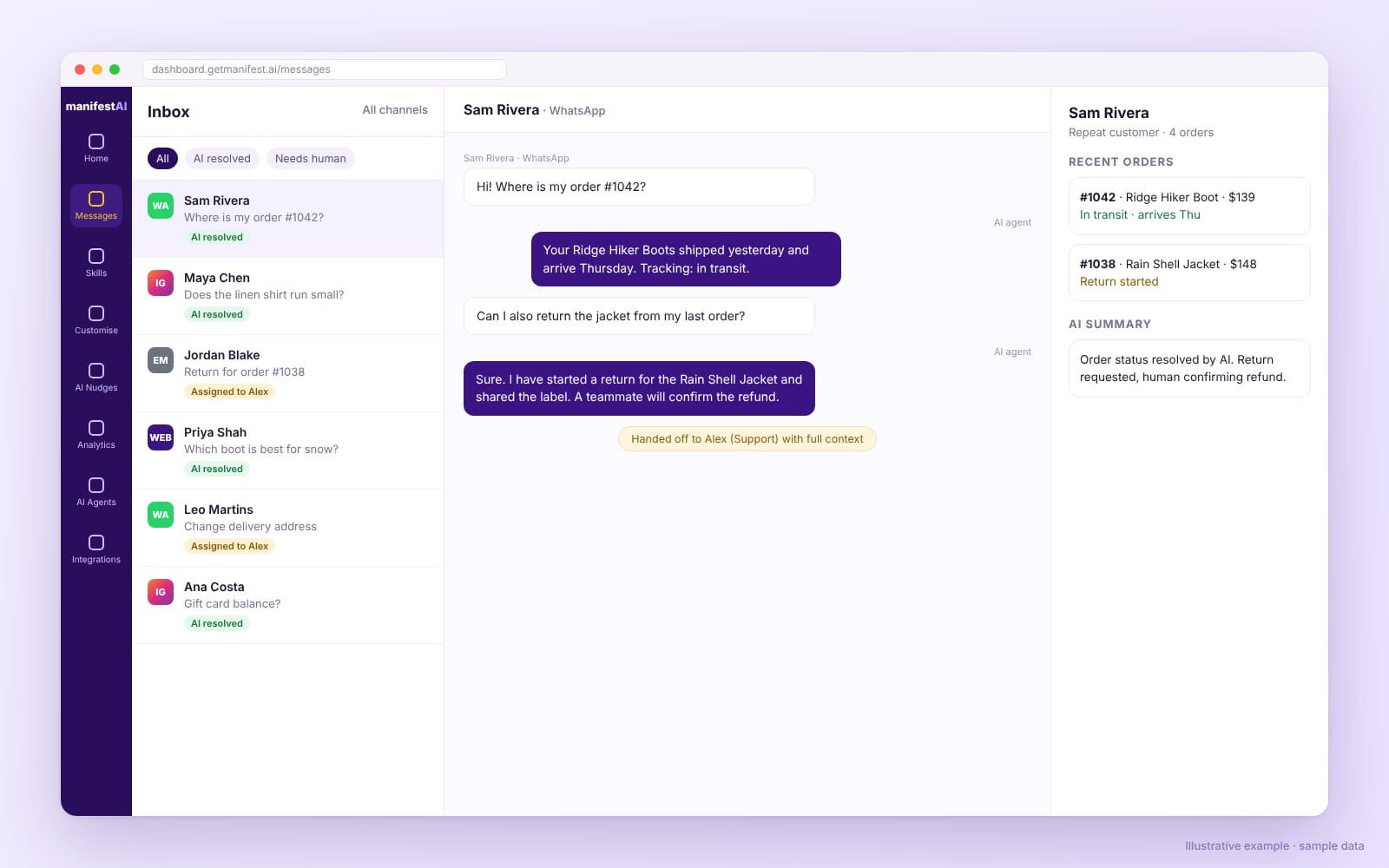This screenshot has height=868, width=1389.
Task: Go to the Customise sidebar icon
Action: [96, 313]
